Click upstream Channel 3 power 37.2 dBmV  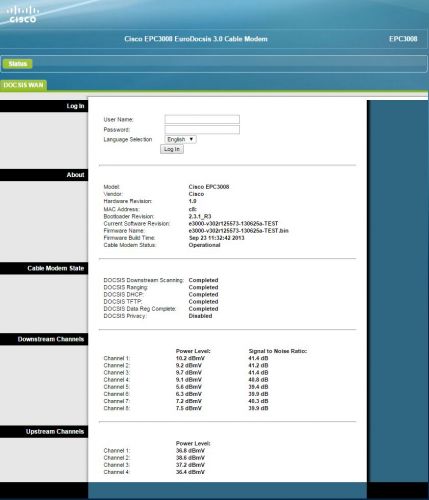pyautogui.click(x=190, y=465)
